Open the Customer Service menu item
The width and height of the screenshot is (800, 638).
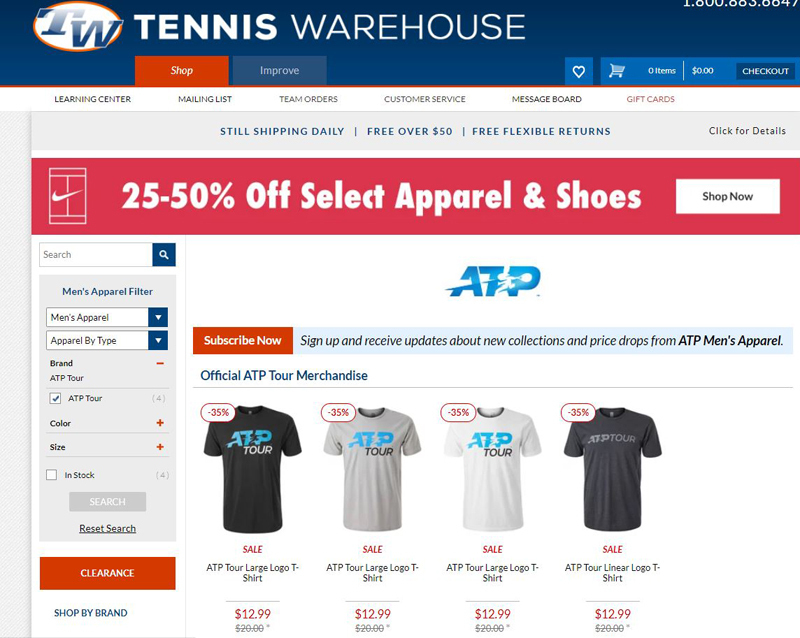point(424,99)
